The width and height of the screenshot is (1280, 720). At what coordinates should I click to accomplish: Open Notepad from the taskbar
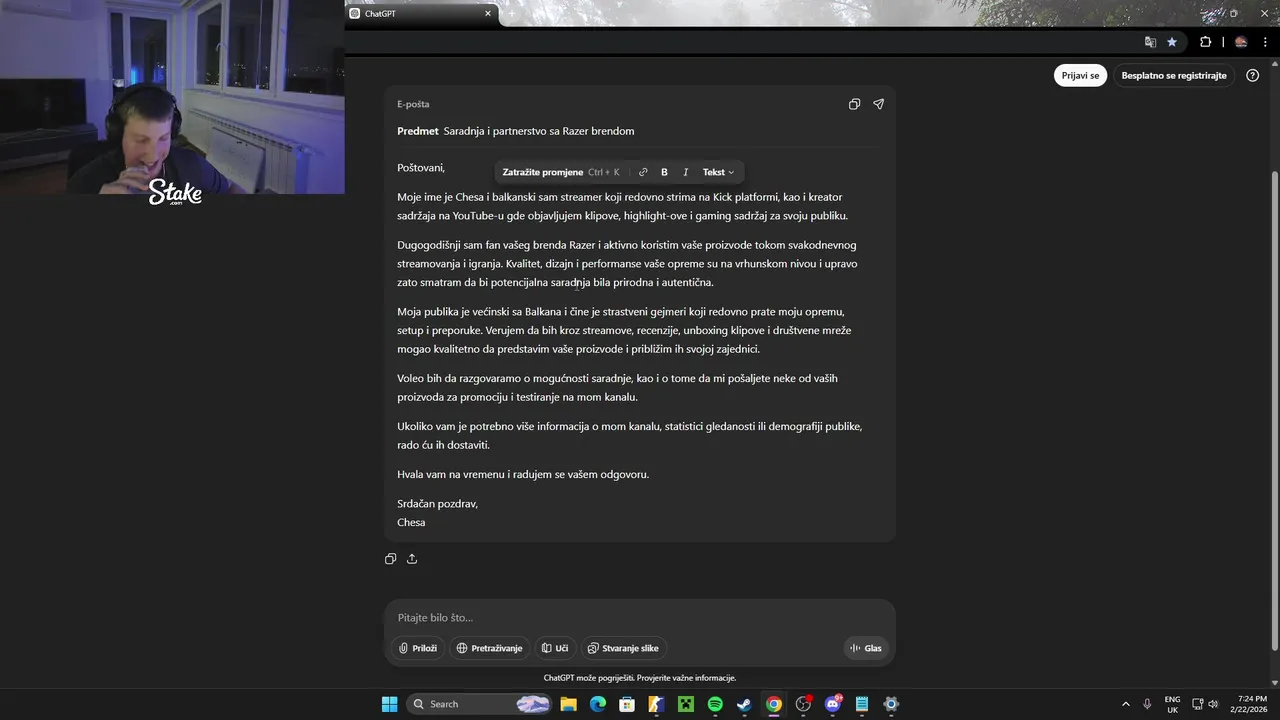point(862,704)
